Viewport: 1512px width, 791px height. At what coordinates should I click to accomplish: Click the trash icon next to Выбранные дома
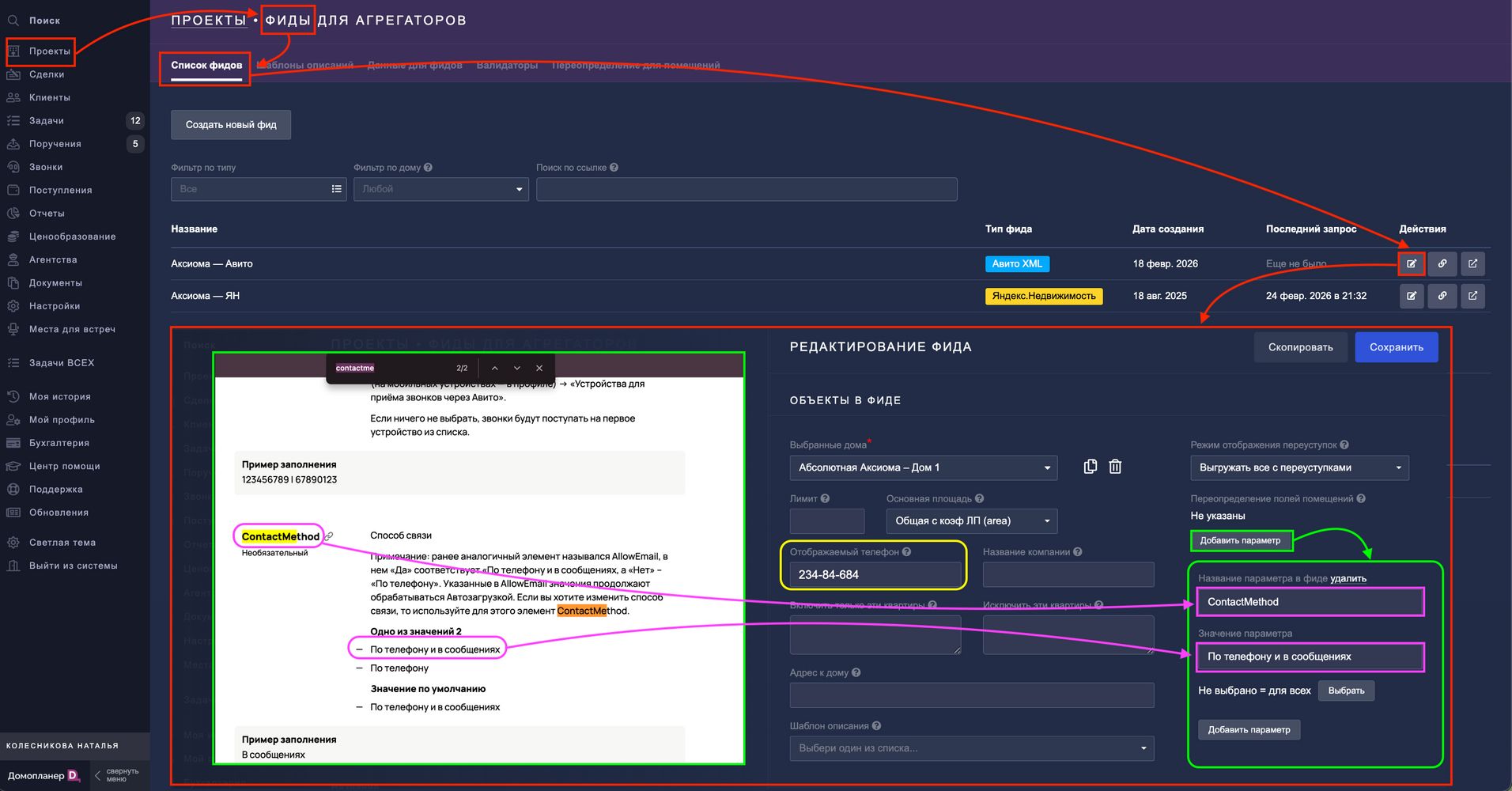point(1115,467)
